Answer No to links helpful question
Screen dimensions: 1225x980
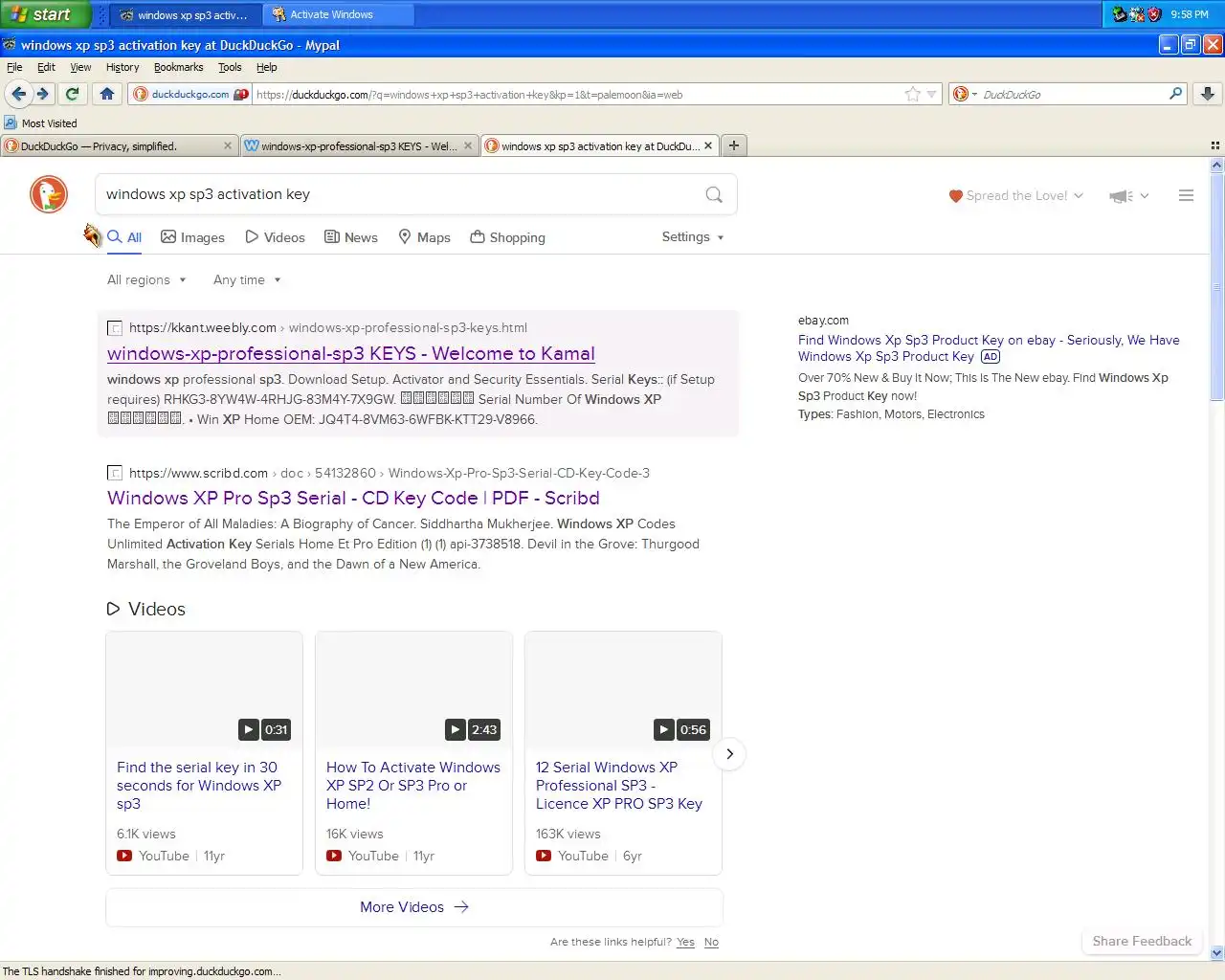click(x=711, y=943)
